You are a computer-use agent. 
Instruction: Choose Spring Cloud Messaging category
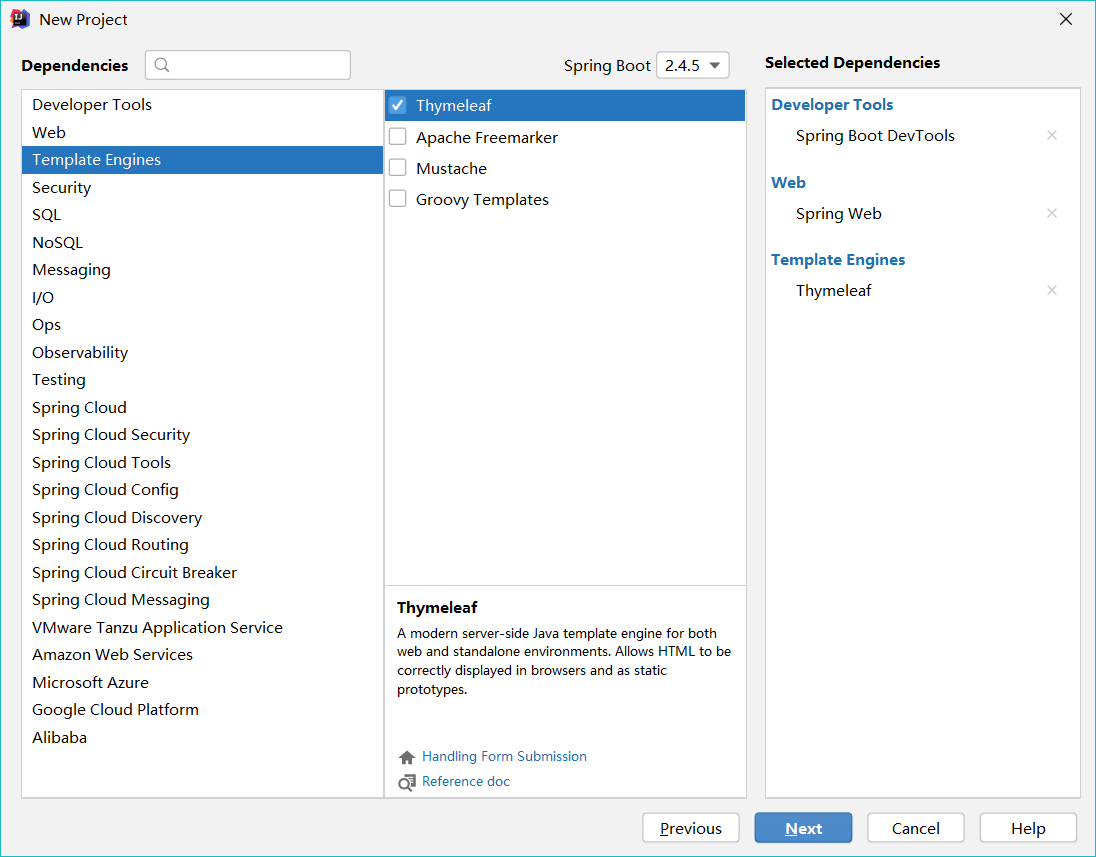(x=203, y=600)
